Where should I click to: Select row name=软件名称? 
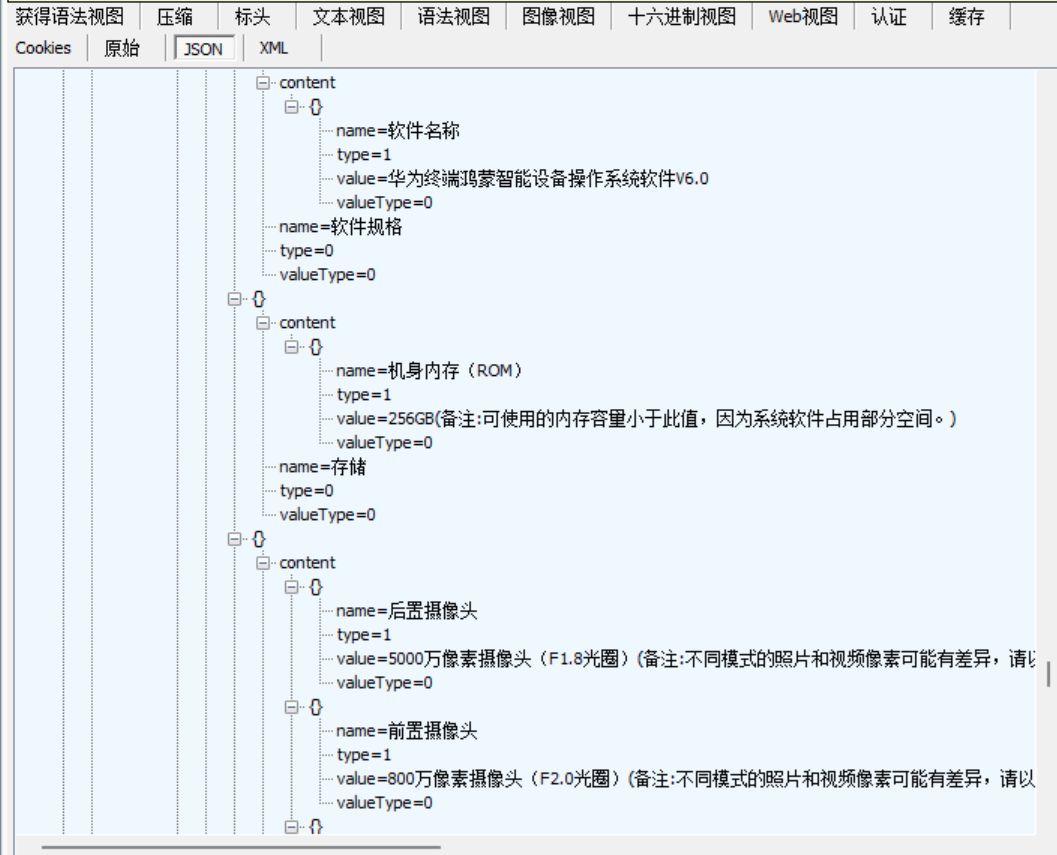pyautogui.click(x=398, y=131)
